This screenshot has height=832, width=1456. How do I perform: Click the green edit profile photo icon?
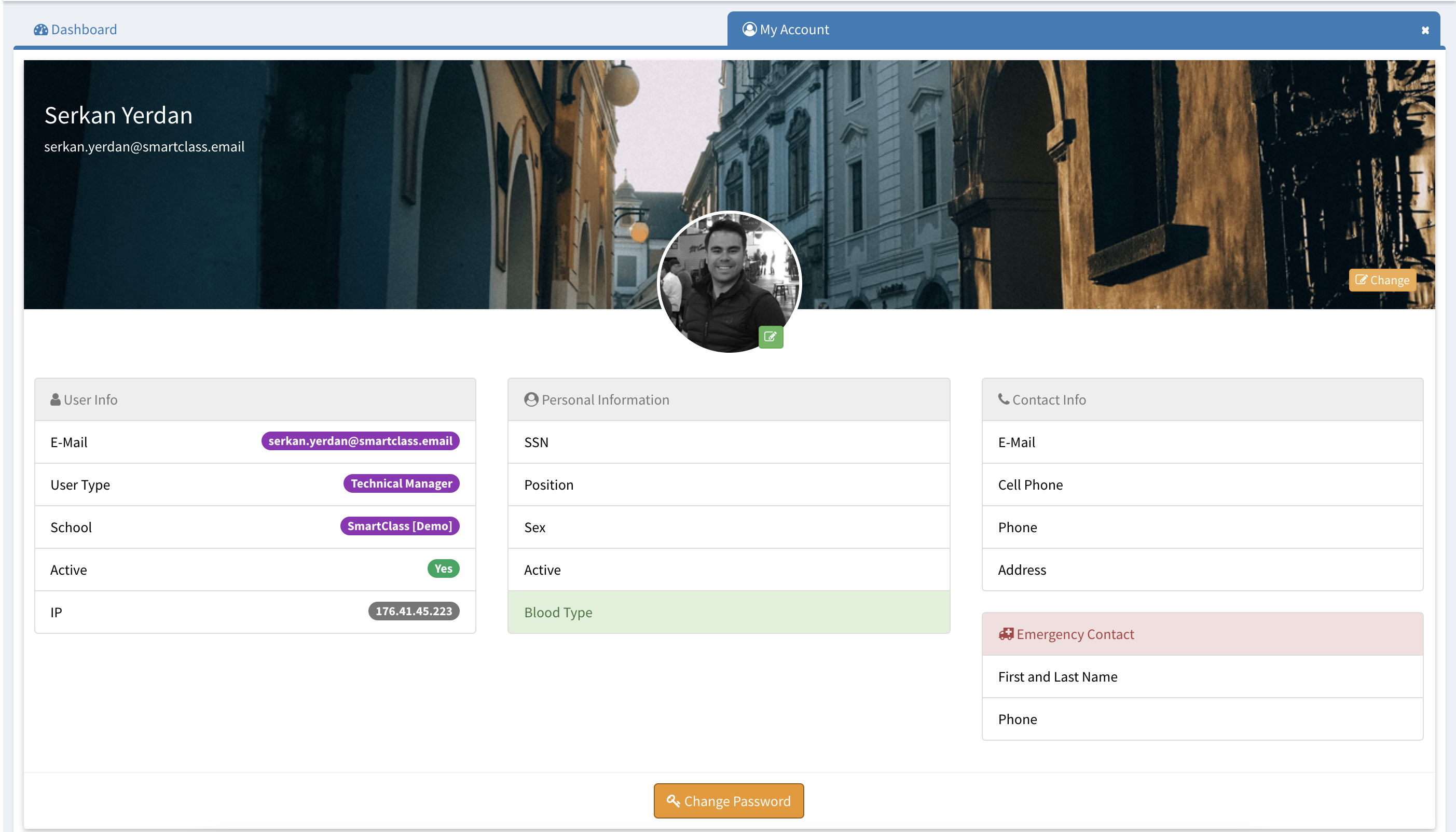click(x=770, y=337)
